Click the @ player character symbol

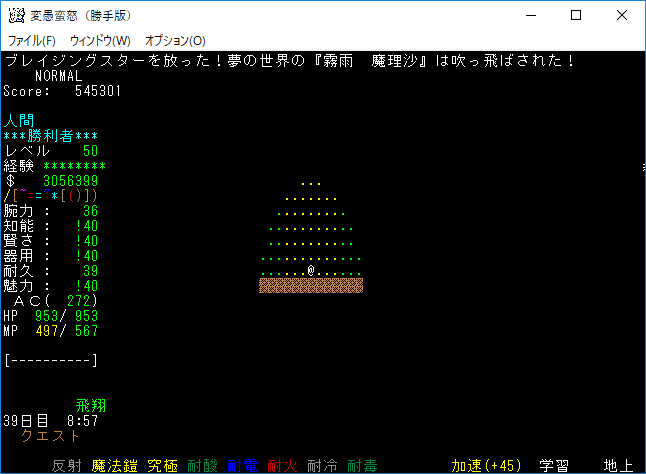point(311,271)
